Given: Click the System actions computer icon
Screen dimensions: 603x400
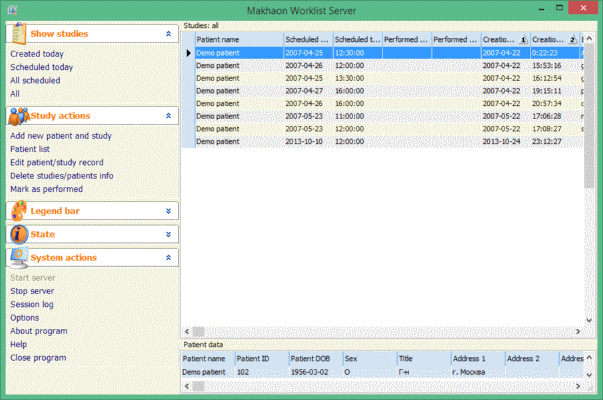Looking at the screenshot, I should click(18, 257).
